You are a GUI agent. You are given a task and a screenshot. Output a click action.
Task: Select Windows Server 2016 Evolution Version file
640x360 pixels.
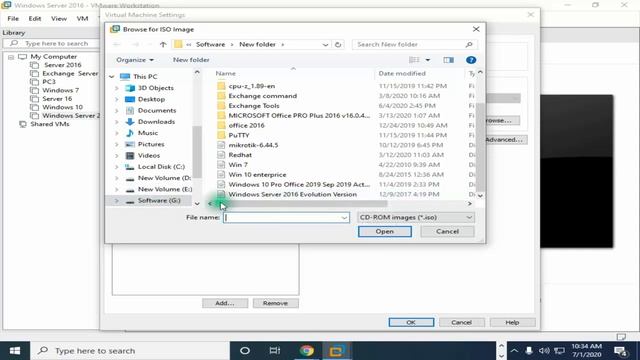pos(293,194)
